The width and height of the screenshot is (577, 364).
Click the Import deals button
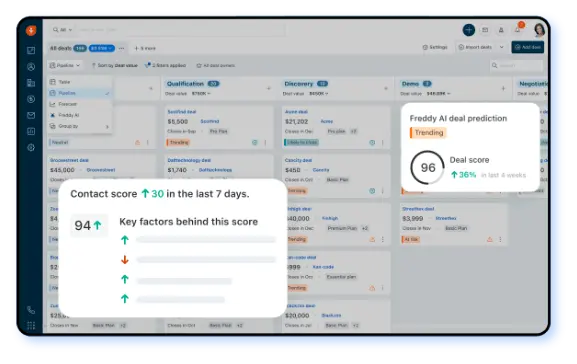(475, 47)
